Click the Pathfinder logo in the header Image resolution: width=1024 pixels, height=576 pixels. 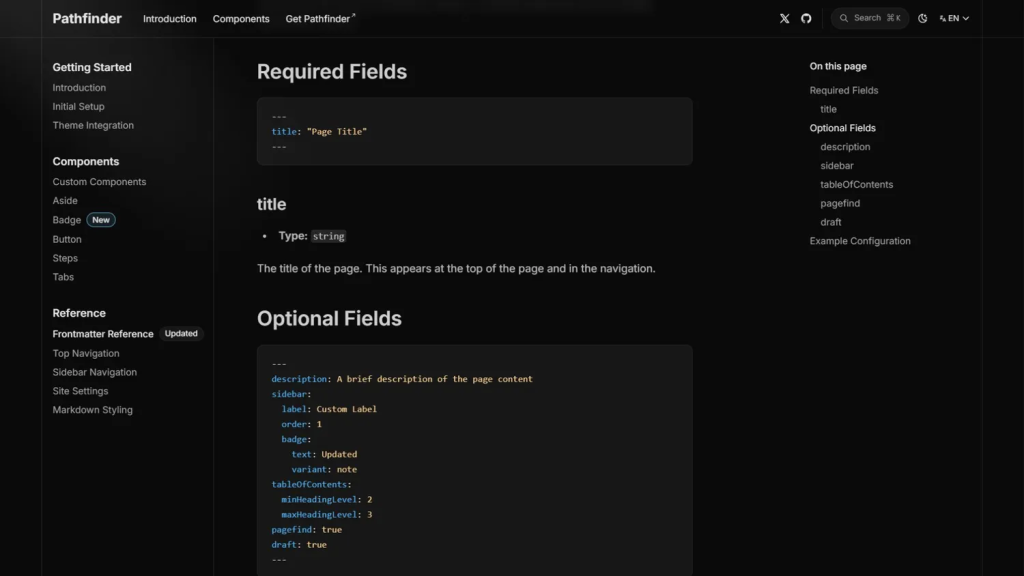(x=86, y=18)
